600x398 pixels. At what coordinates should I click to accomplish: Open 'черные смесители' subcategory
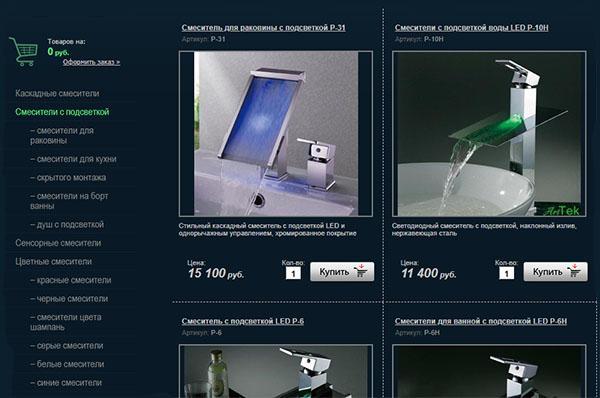pos(69,299)
